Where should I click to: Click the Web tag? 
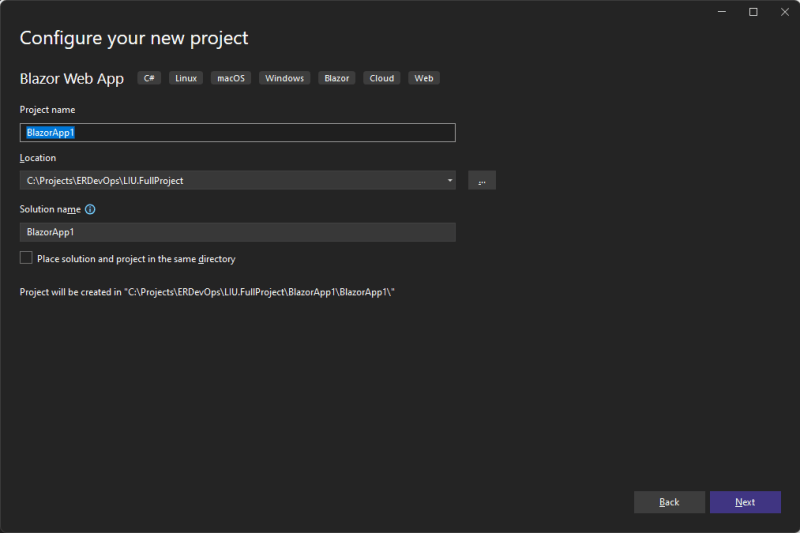[423, 78]
